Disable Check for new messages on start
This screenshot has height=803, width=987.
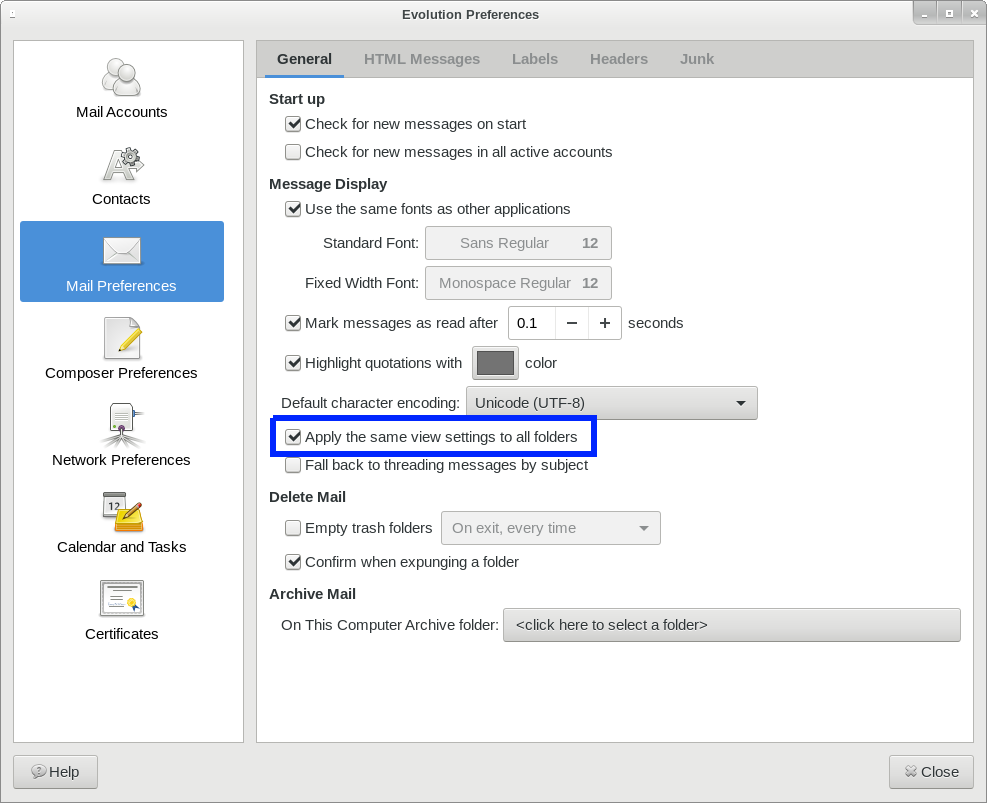point(293,124)
